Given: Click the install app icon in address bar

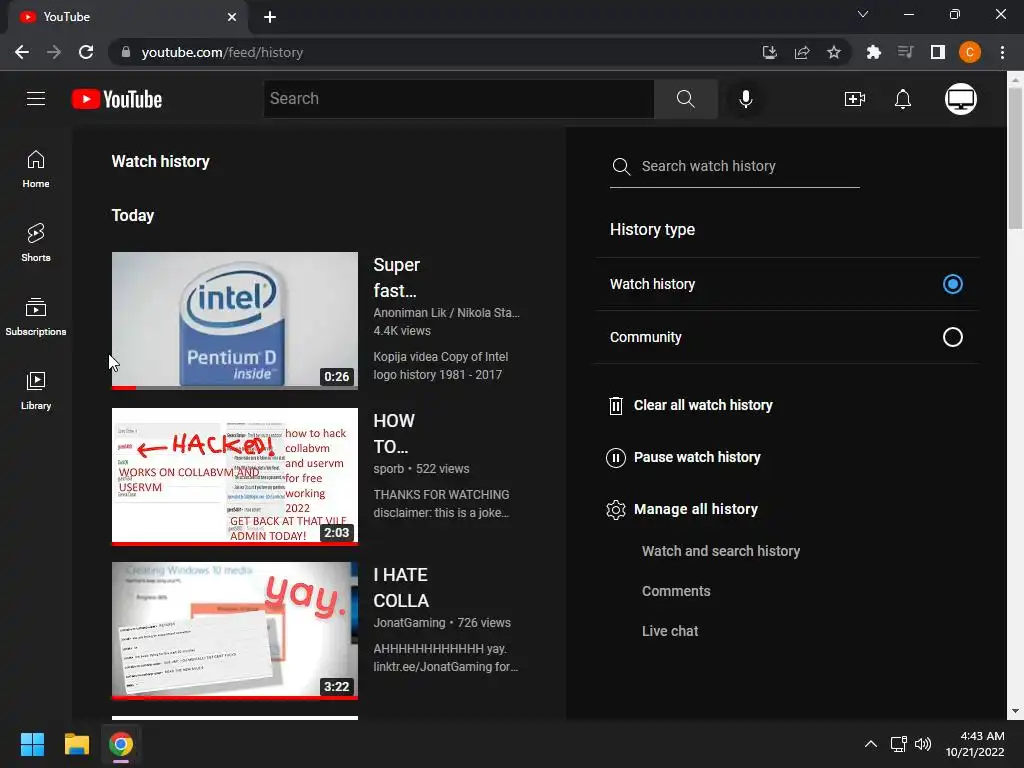Looking at the screenshot, I should pyautogui.click(x=770, y=52).
